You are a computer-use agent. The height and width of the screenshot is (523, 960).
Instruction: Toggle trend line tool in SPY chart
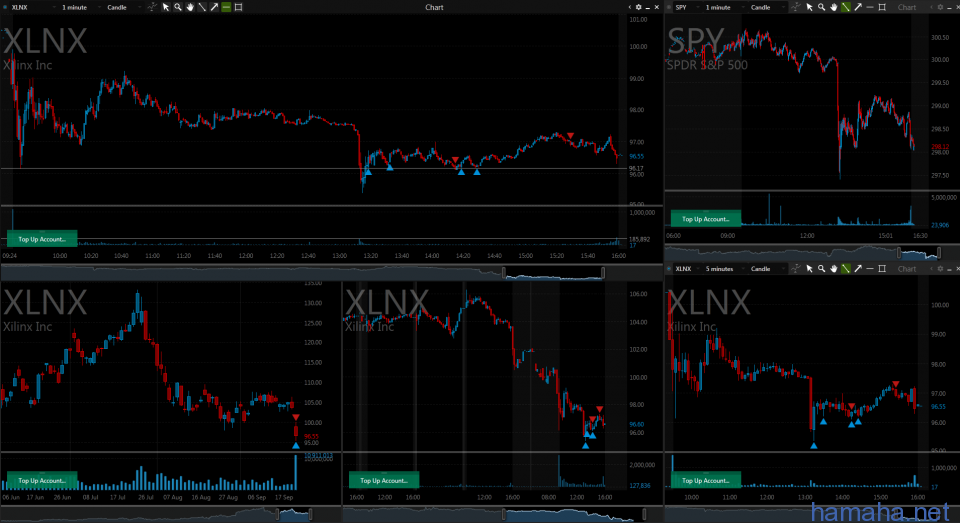[x=845, y=7]
